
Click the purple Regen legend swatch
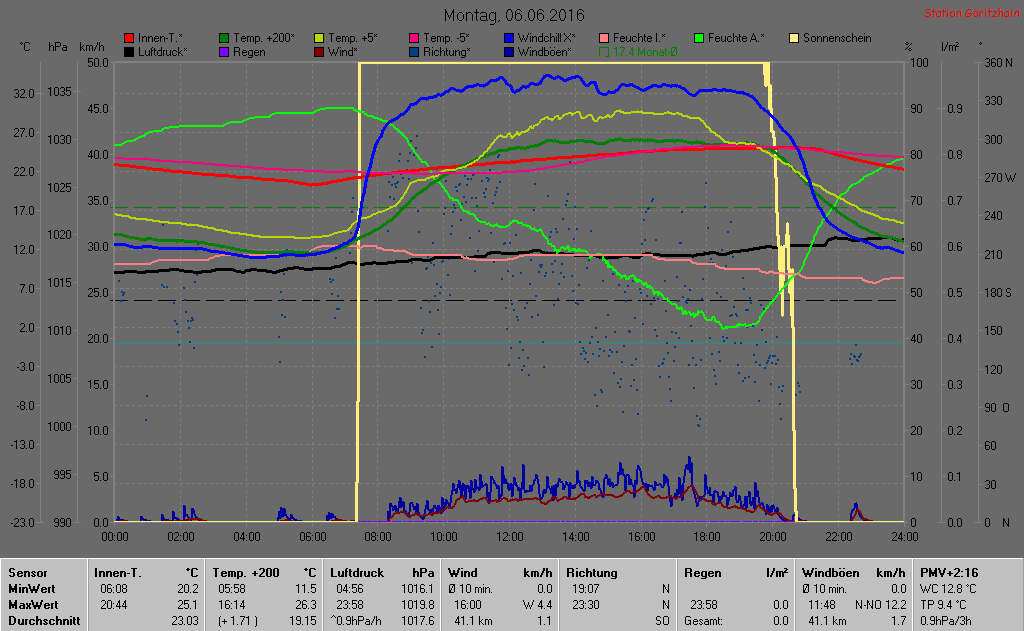224,52
